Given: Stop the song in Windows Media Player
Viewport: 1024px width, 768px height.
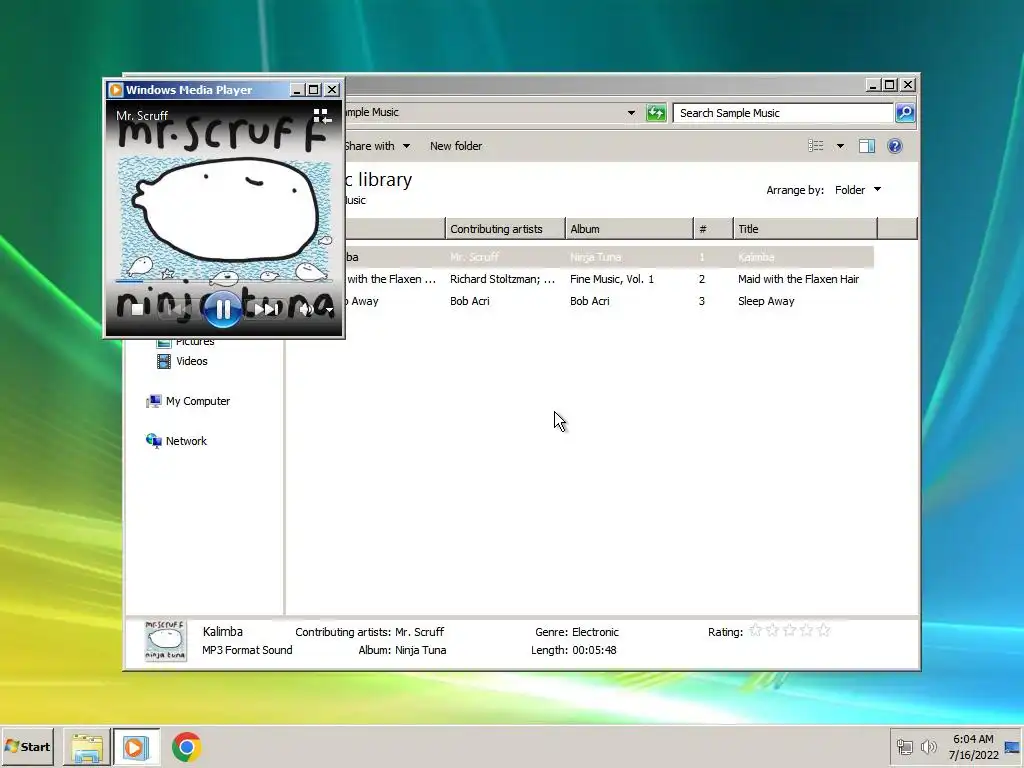Looking at the screenshot, I should 137,310.
